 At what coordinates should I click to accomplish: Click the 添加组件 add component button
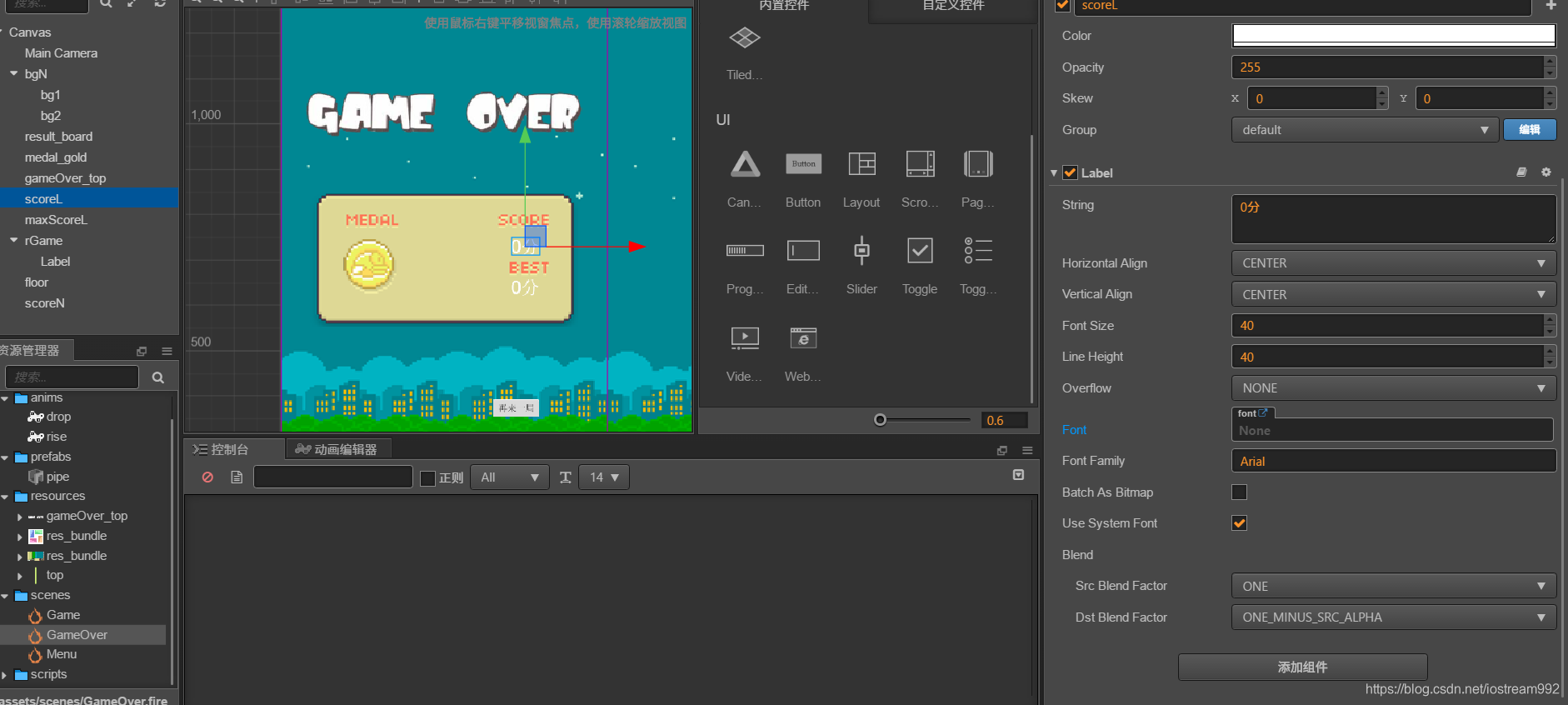point(1302,667)
